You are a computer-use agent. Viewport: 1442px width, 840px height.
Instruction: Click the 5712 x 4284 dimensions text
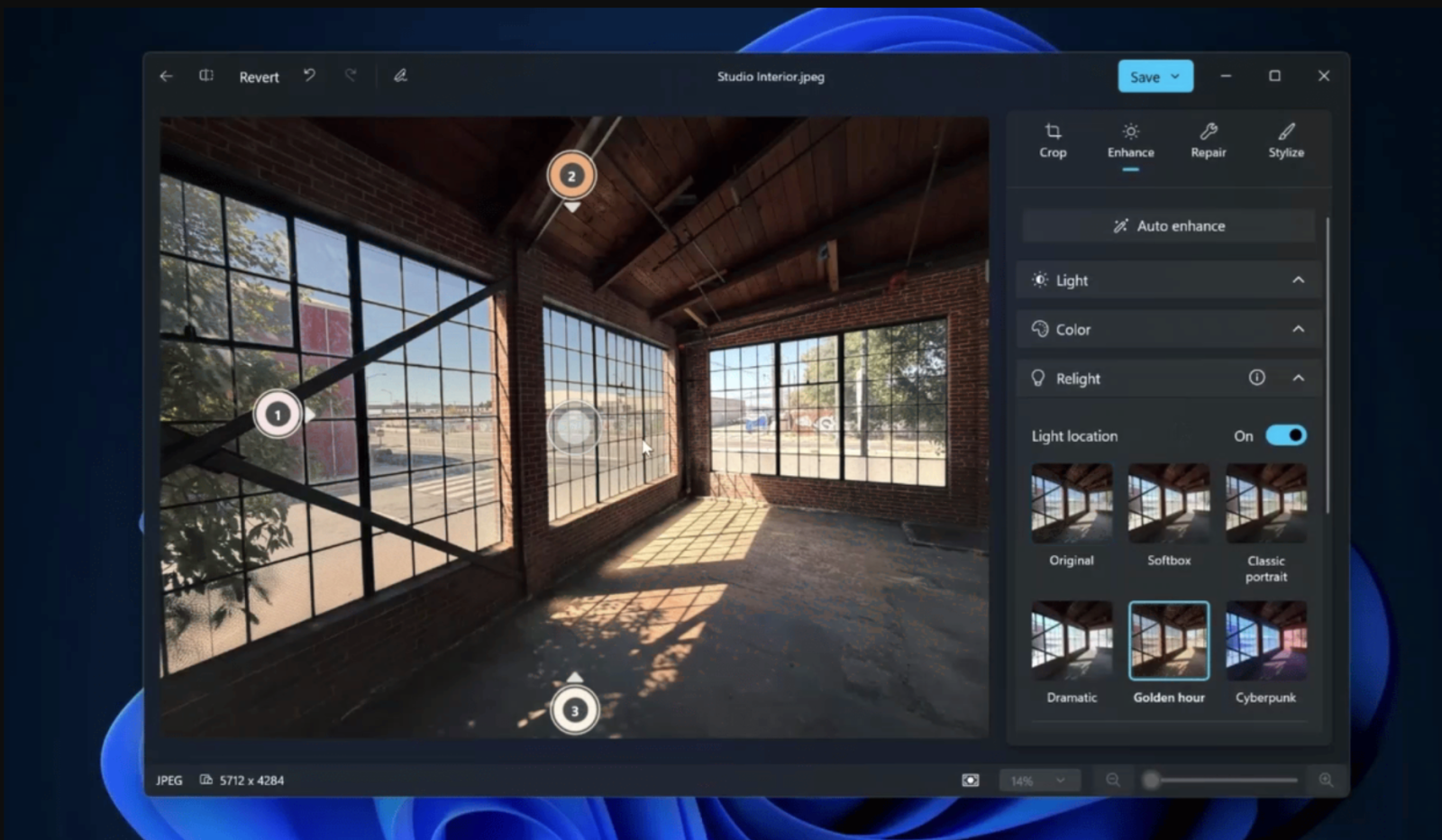point(251,781)
